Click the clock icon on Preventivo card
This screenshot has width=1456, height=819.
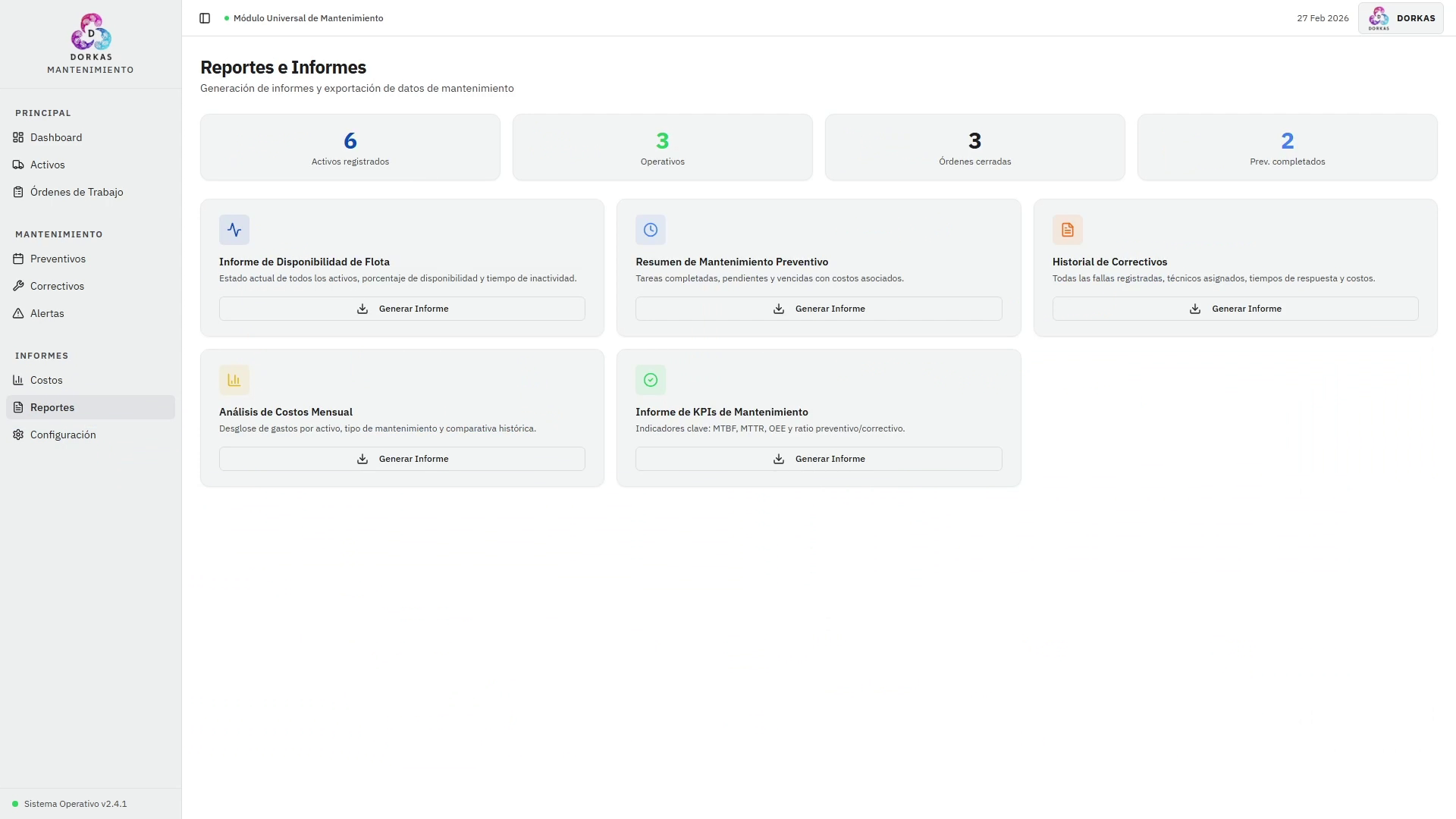(651, 230)
